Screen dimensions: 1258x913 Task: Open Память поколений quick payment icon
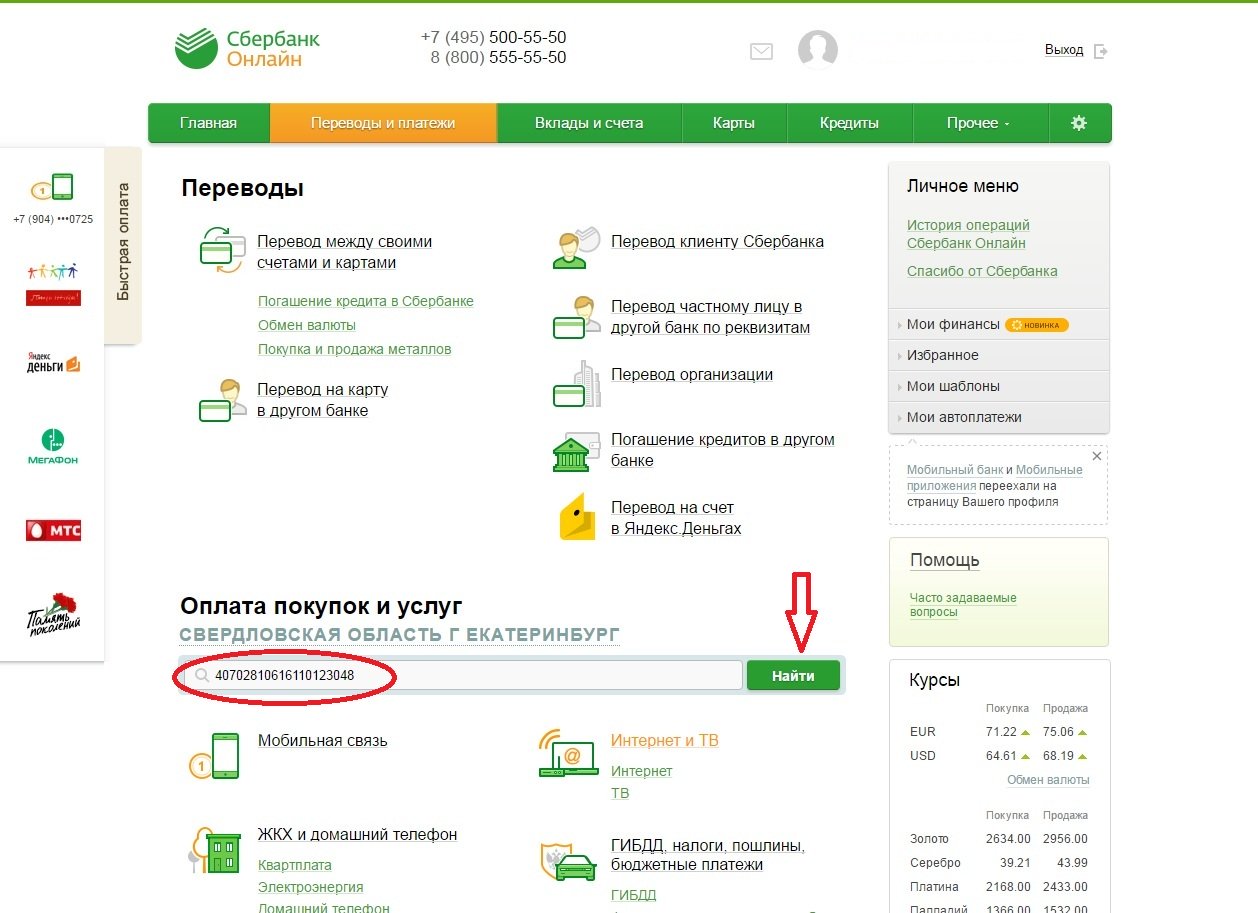coord(53,614)
